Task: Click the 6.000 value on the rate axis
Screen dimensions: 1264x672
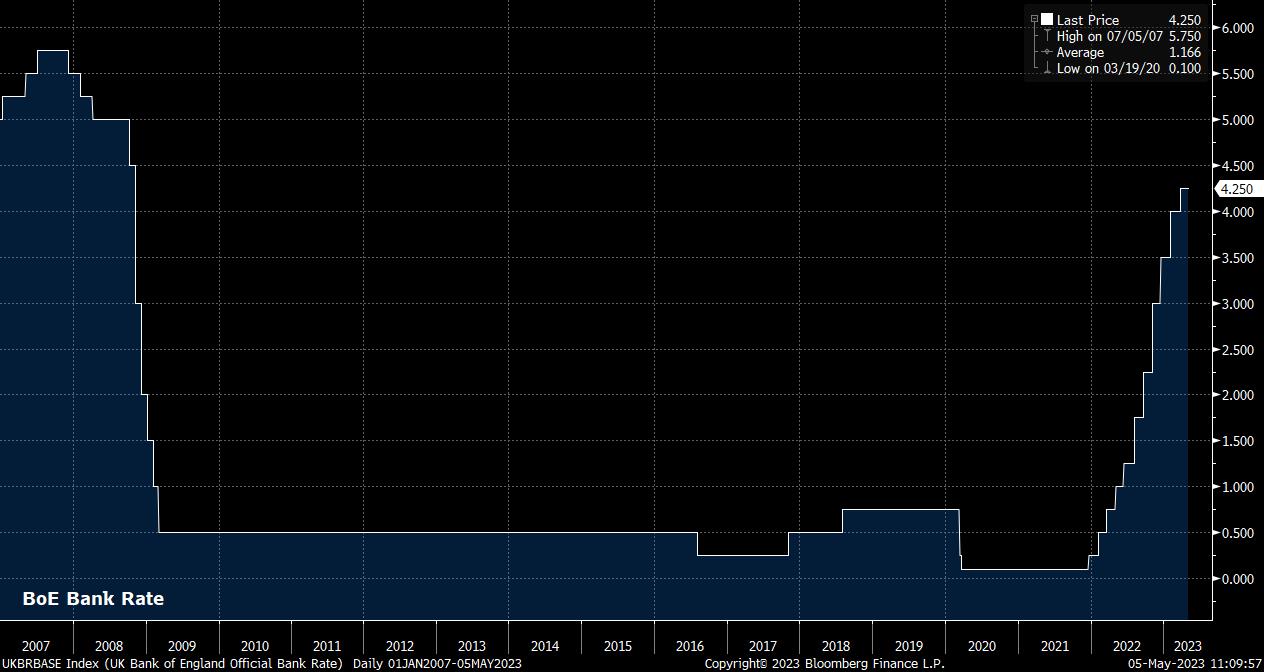Action: tap(1238, 28)
